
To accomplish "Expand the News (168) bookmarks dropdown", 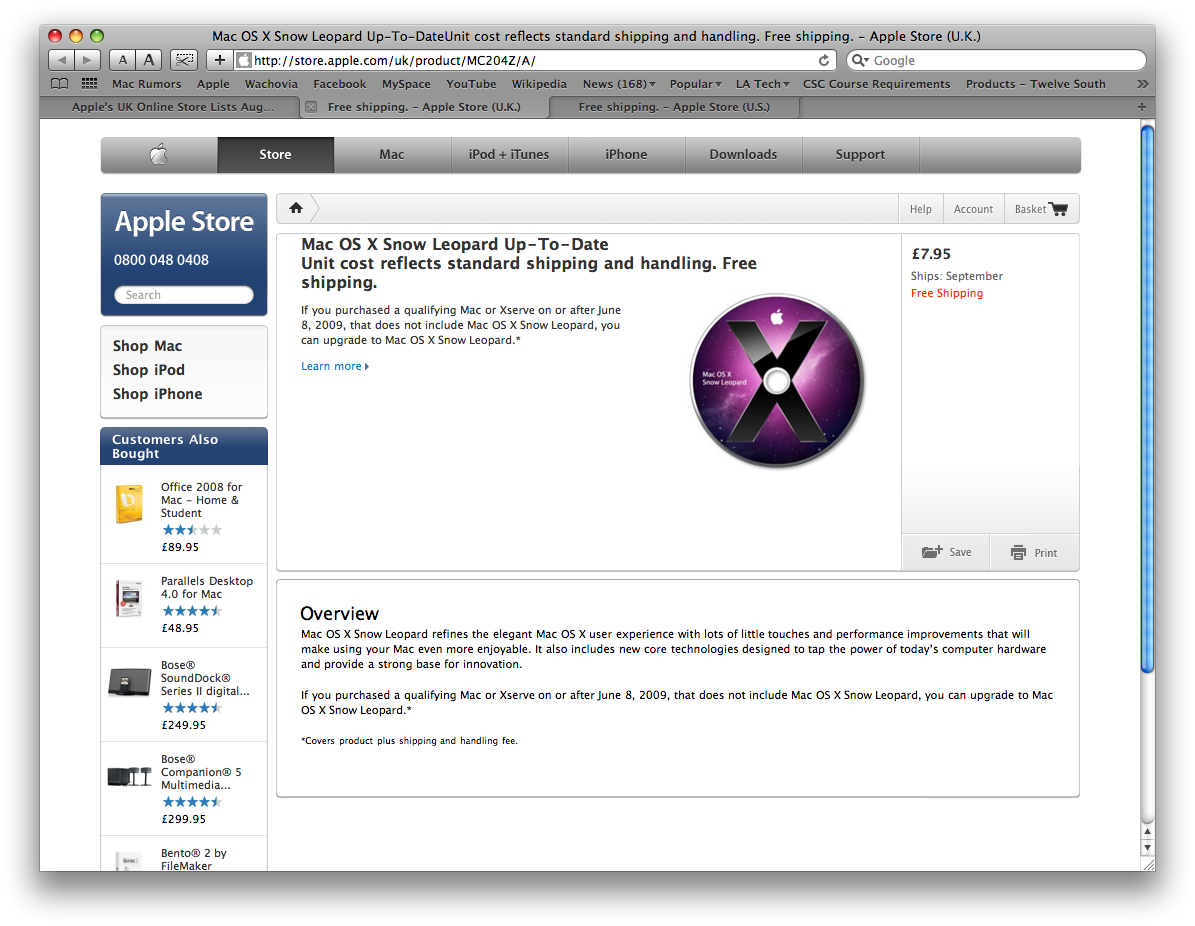I will (x=619, y=84).
